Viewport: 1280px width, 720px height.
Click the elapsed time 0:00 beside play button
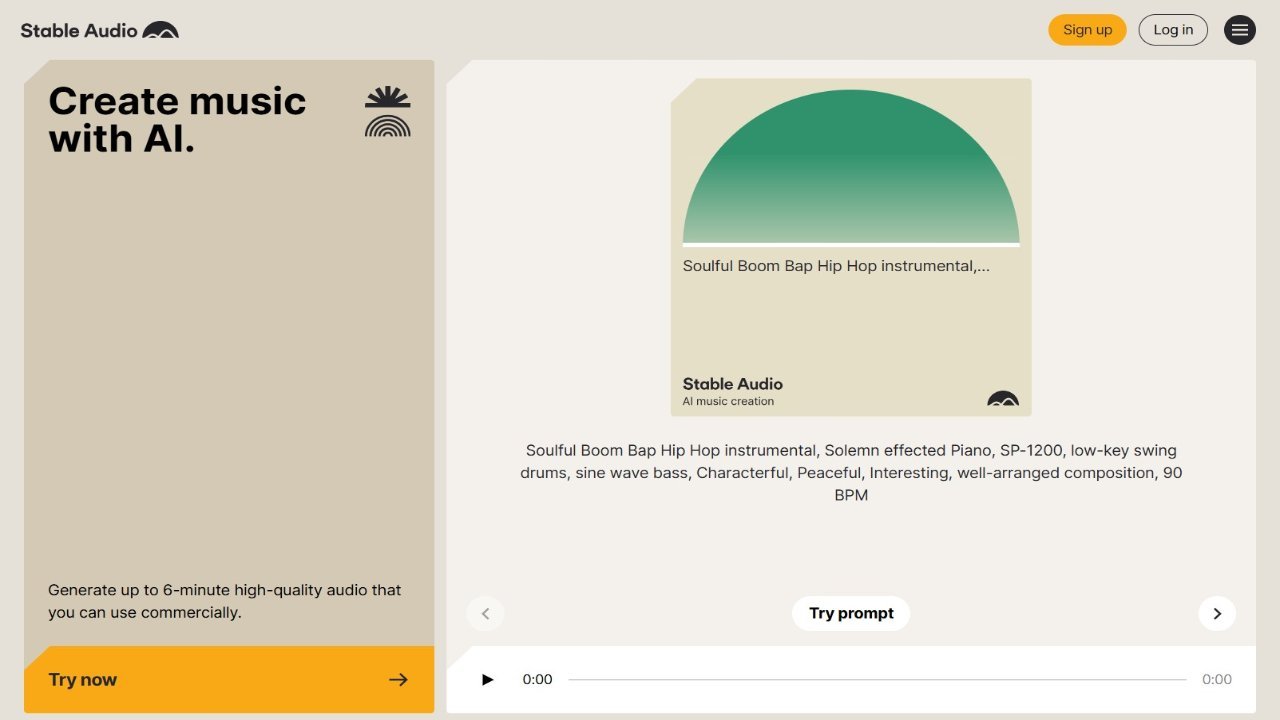[537, 680]
